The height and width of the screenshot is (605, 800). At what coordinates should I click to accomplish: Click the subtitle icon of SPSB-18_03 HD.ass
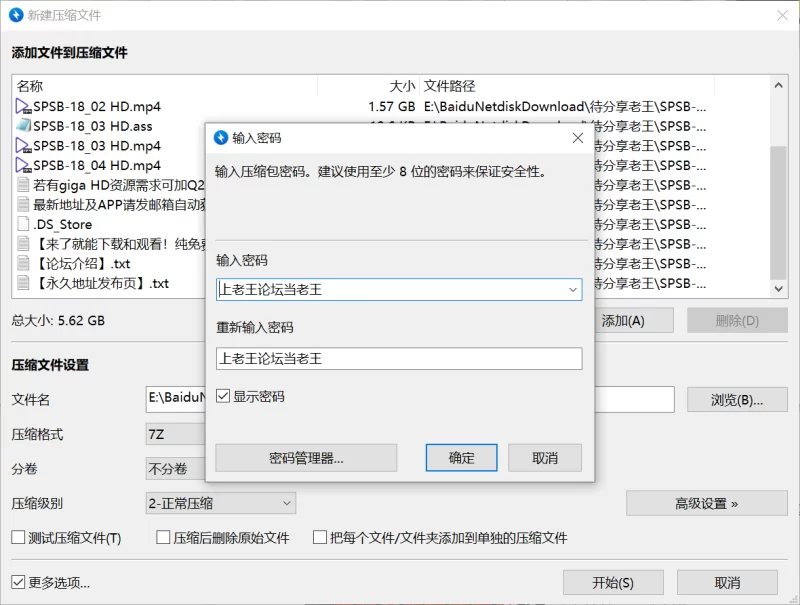pyautogui.click(x=23, y=125)
